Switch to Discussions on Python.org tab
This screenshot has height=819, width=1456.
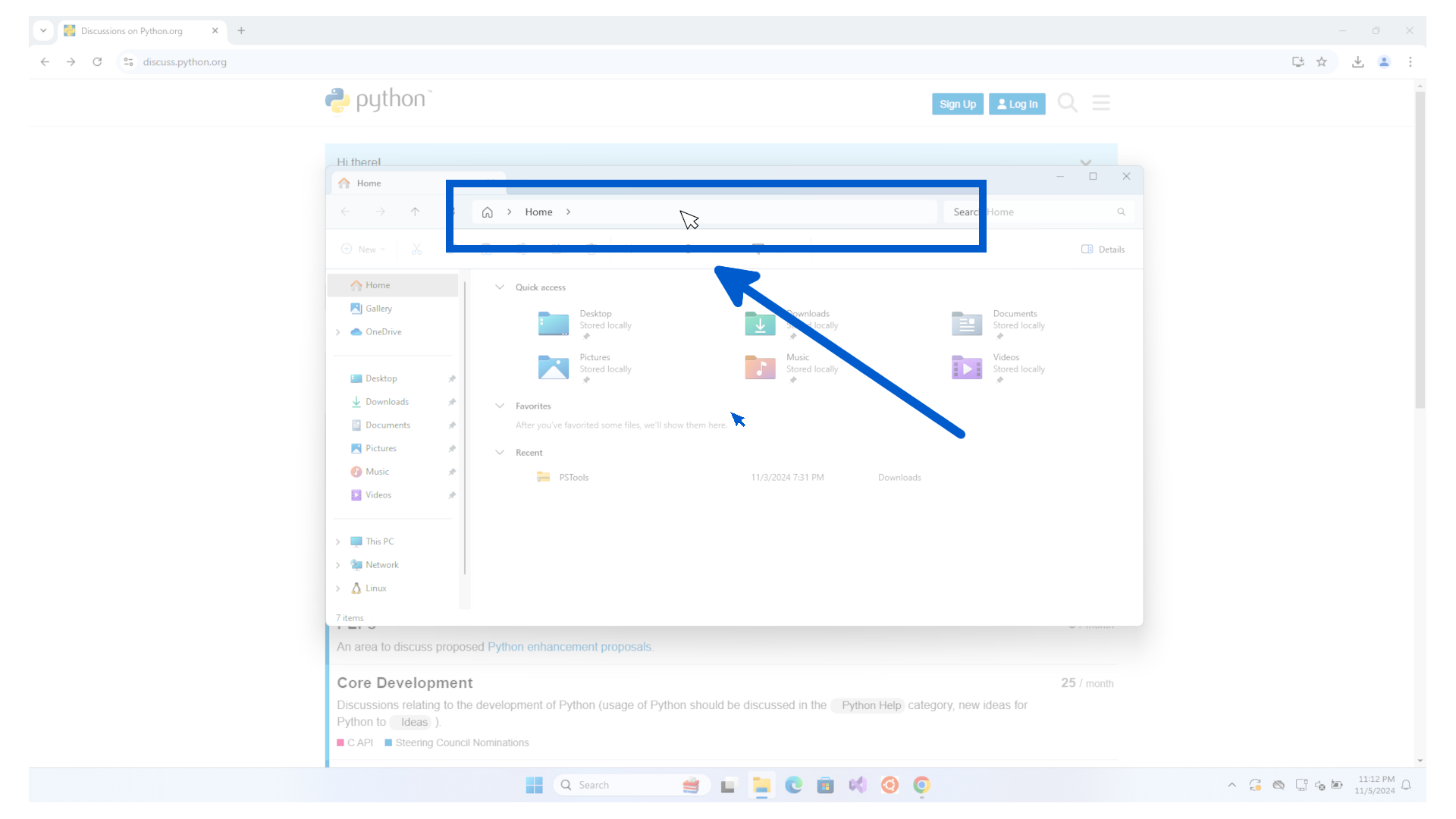tap(133, 31)
